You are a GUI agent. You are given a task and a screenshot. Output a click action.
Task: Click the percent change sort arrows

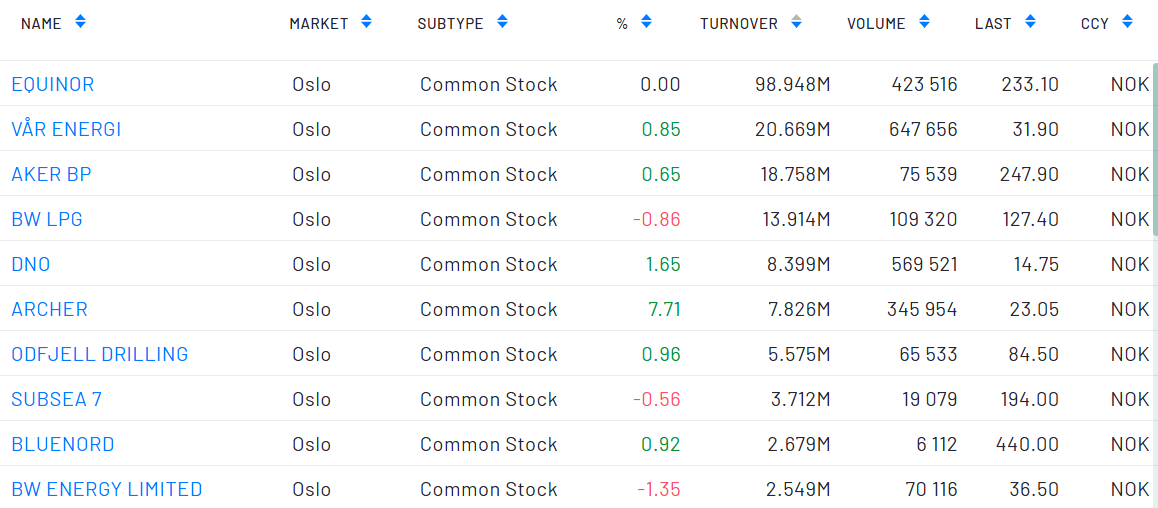click(646, 22)
